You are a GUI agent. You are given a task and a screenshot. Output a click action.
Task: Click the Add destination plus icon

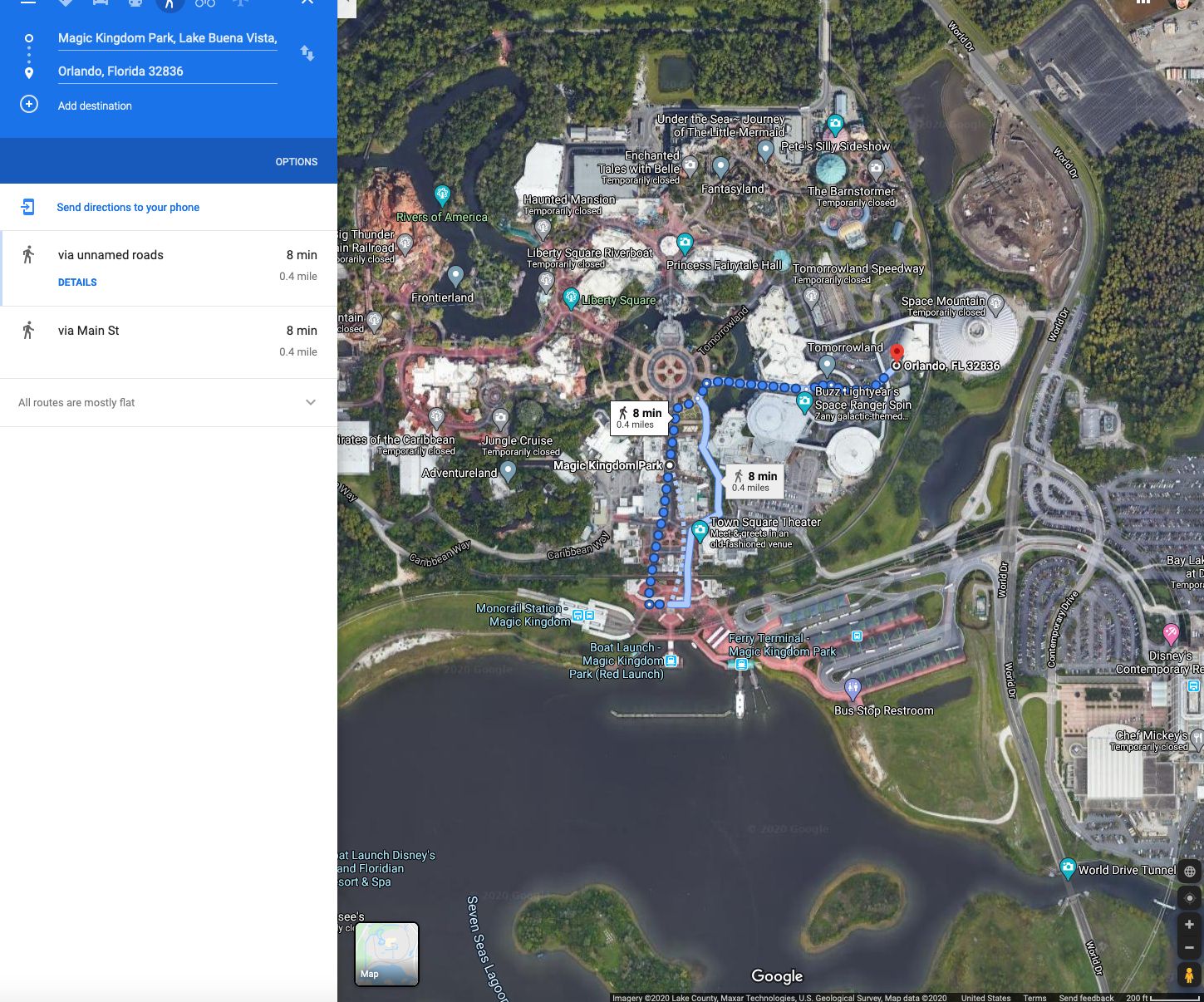click(x=29, y=105)
